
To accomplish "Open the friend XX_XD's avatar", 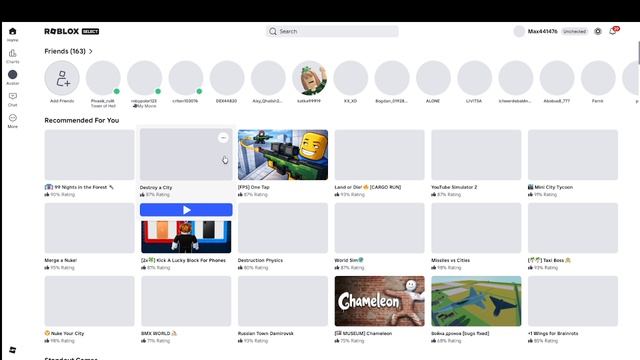I will 351,78.
